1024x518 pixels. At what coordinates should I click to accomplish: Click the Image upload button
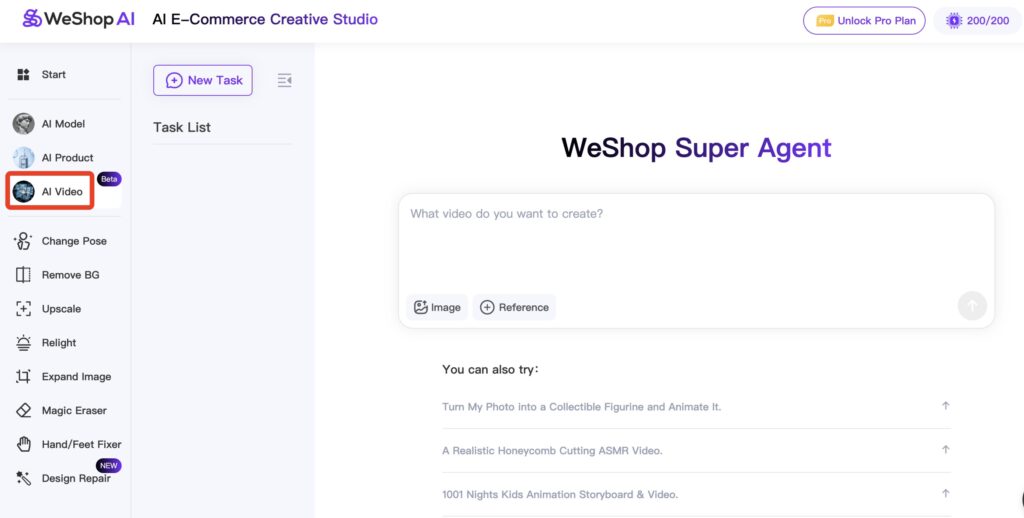[x=437, y=307]
